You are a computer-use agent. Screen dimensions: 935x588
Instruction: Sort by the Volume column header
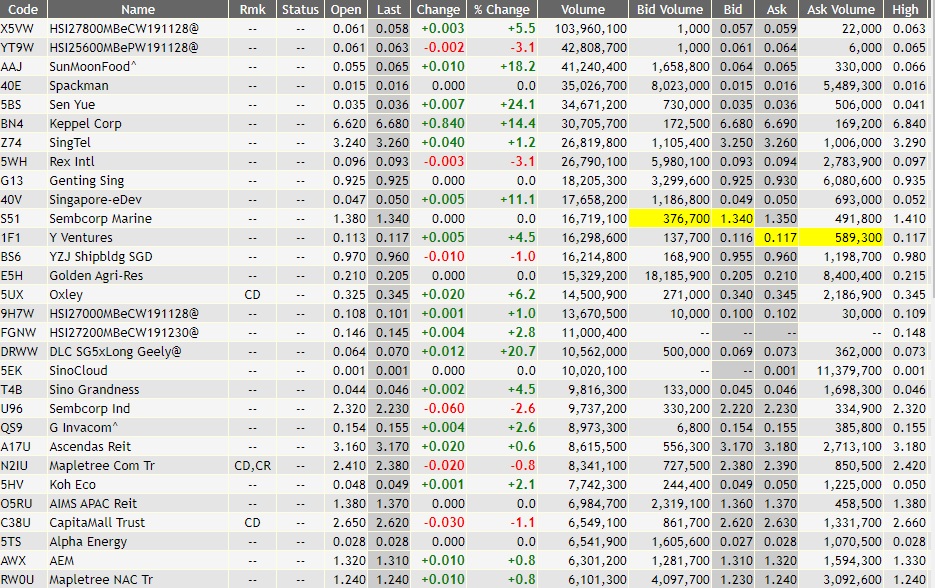click(x=583, y=9)
